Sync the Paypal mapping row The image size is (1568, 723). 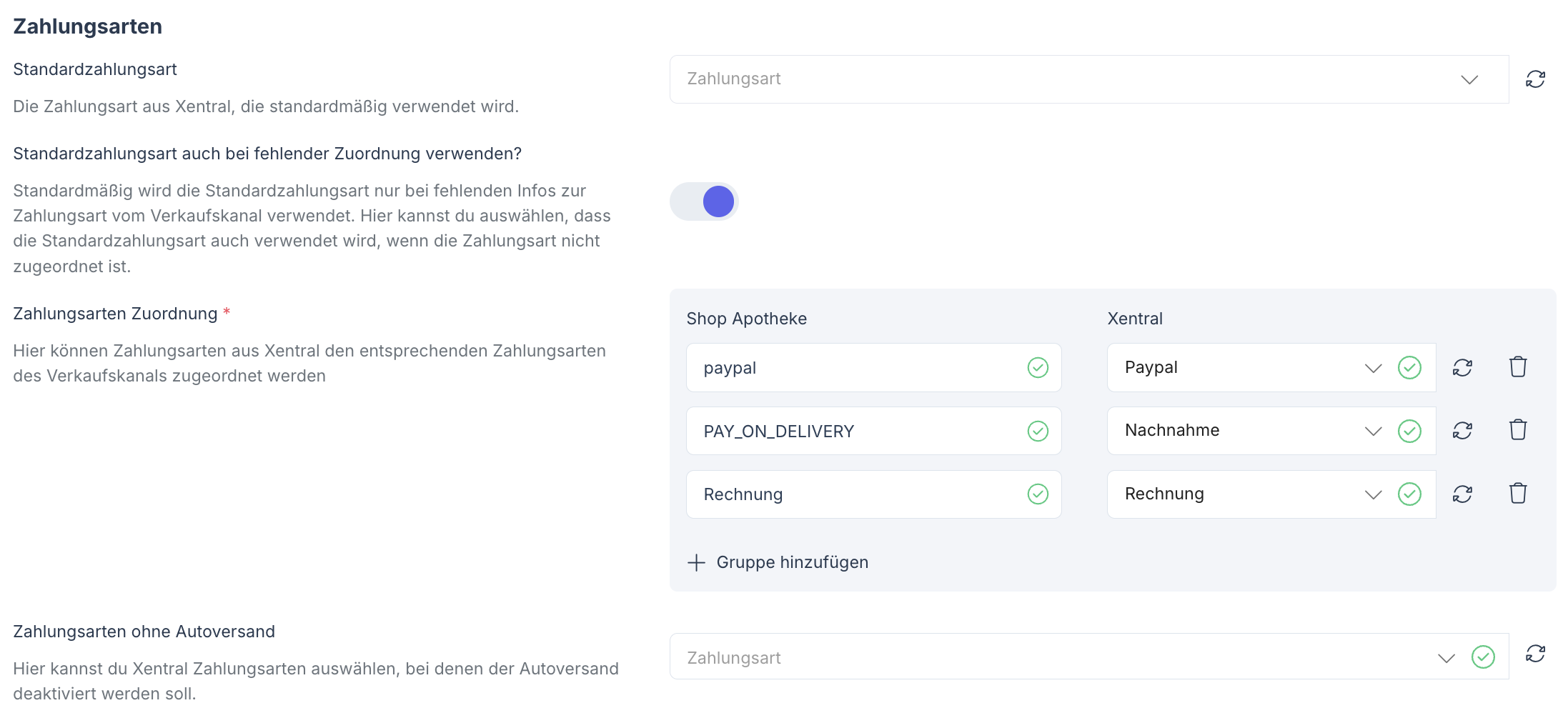[1462, 367]
